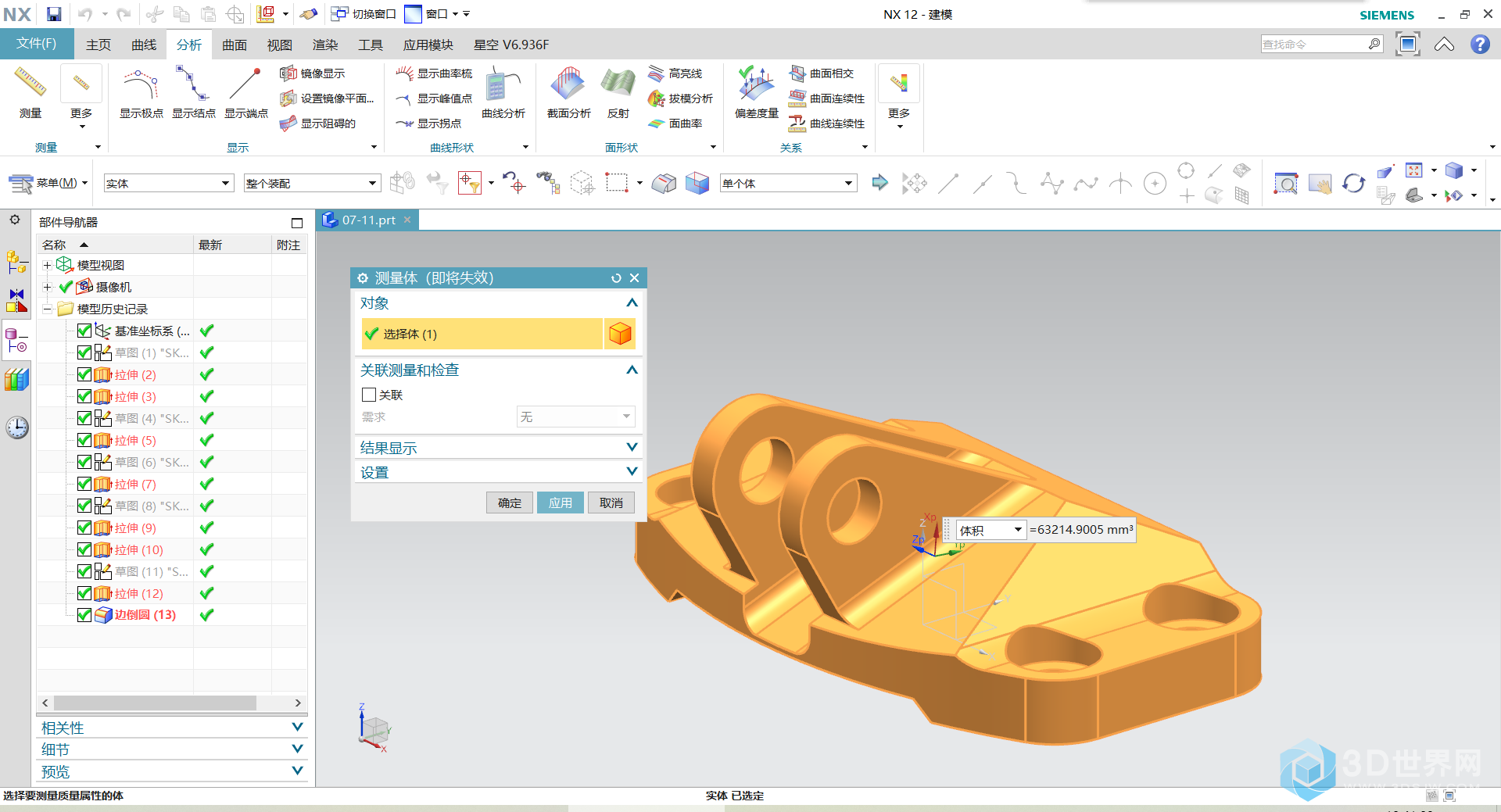Click Surface Continuity (曲面连续性) tool
The width and height of the screenshot is (1501, 812).
(826, 98)
